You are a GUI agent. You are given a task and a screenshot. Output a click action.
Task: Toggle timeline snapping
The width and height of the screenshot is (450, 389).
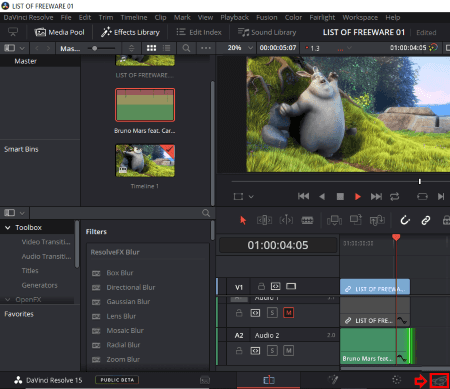click(x=405, y=220)
